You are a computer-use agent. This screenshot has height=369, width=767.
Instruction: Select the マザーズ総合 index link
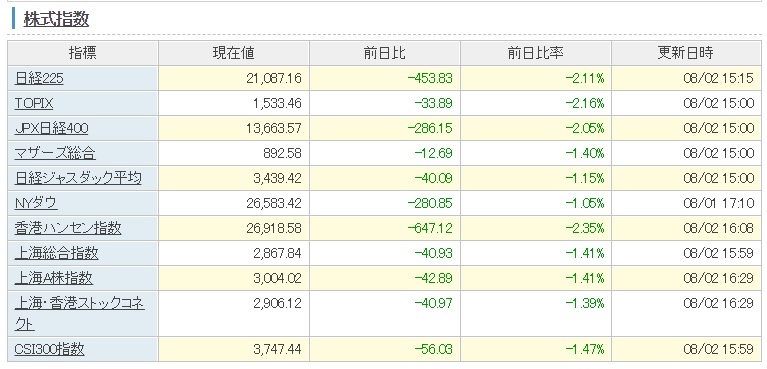click(x=55, y=153)
